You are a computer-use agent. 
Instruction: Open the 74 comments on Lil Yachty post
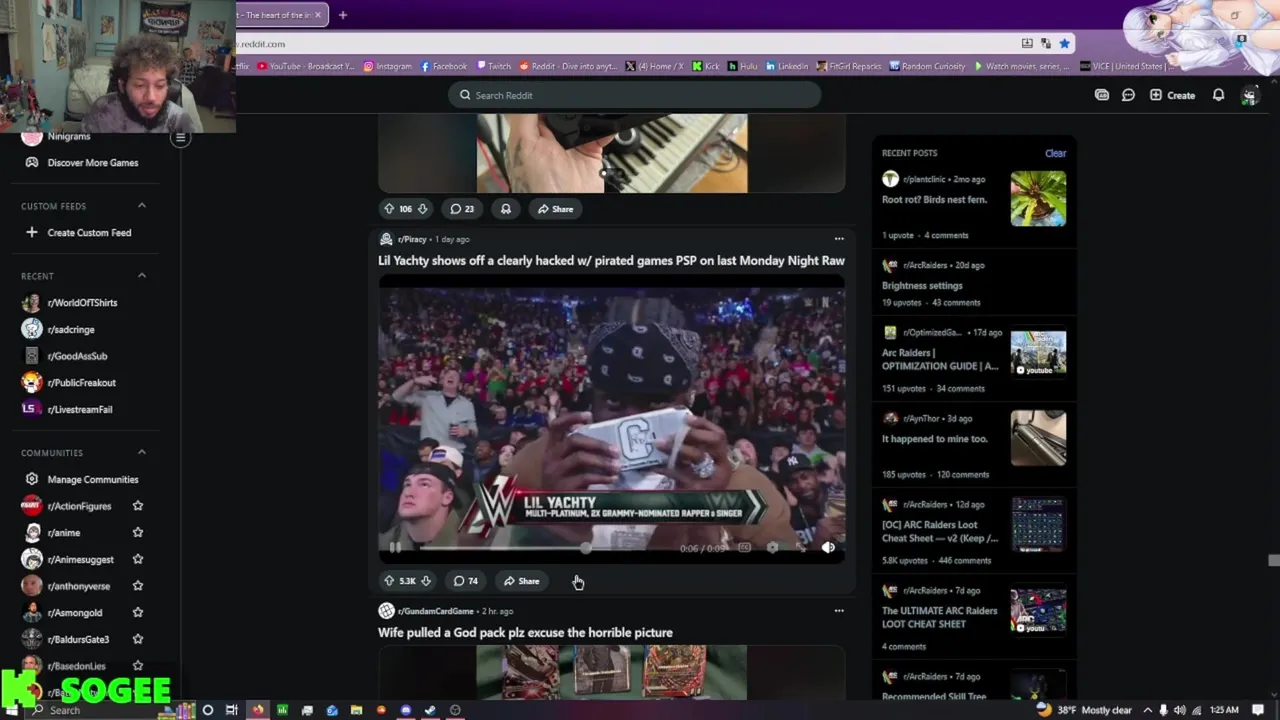[x=465, y=581]
